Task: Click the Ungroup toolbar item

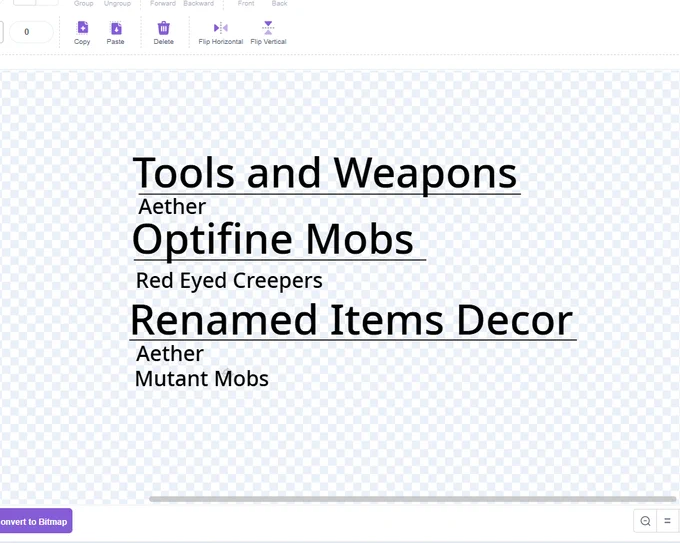Action: (x=117, y=3)
